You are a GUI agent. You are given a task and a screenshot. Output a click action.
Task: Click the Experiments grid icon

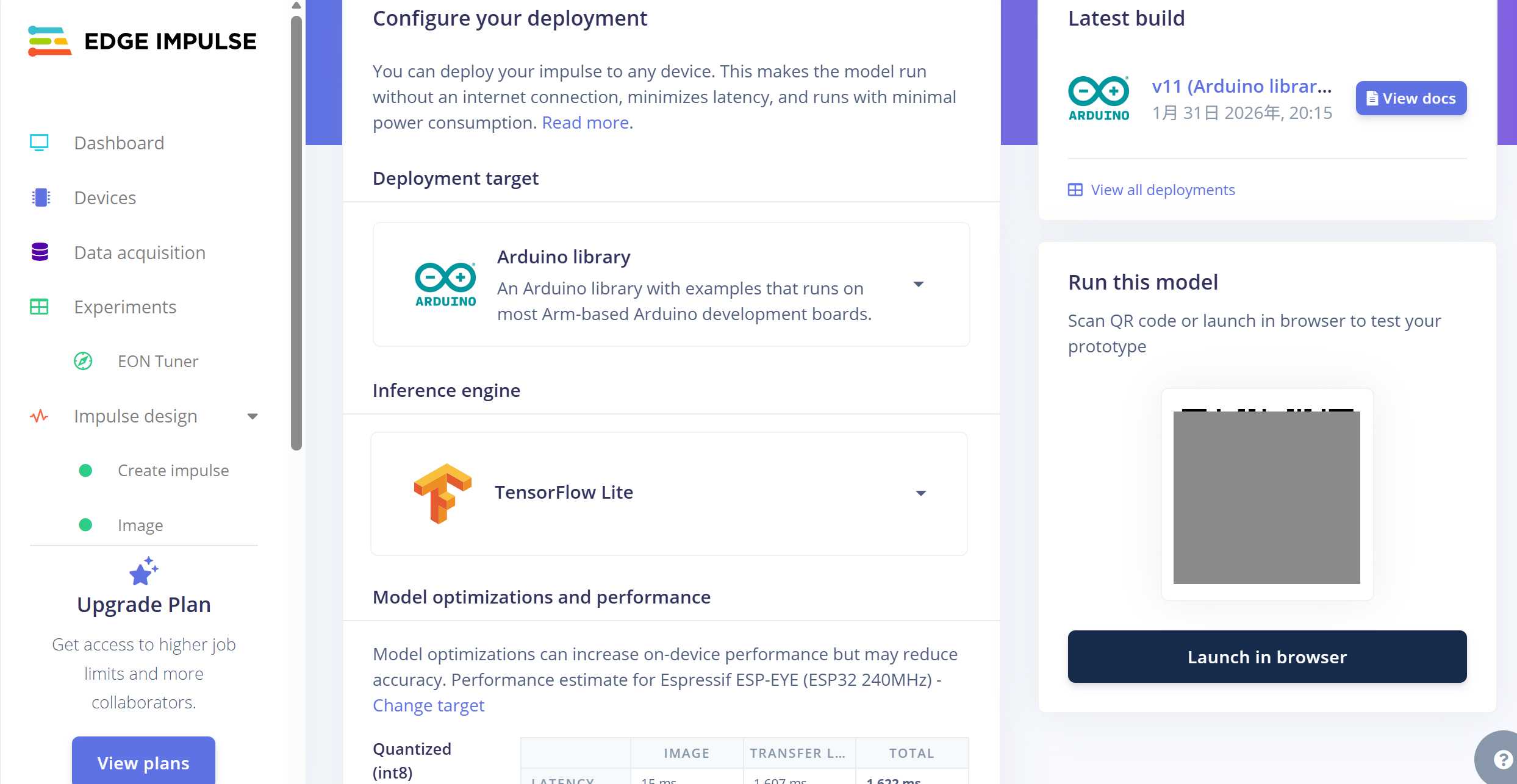pyautogui.click(x=40, y=307)
